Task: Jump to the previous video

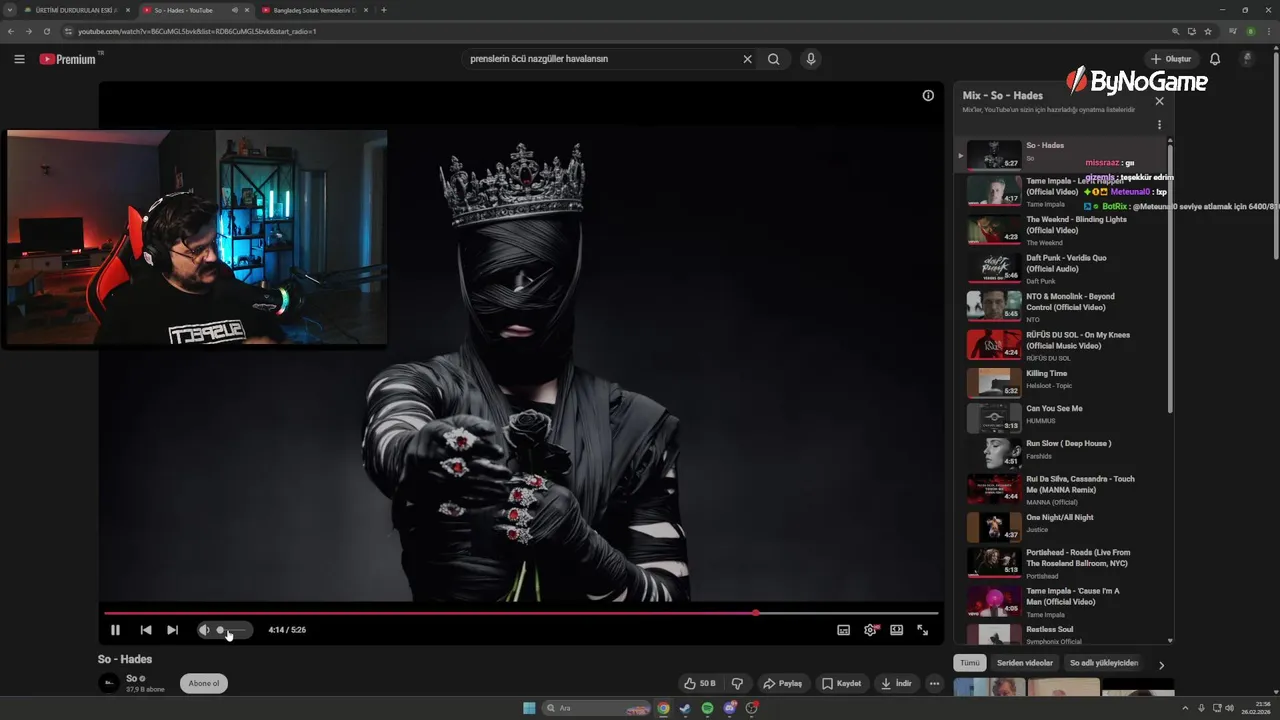Action: click(x=146, y=630)
